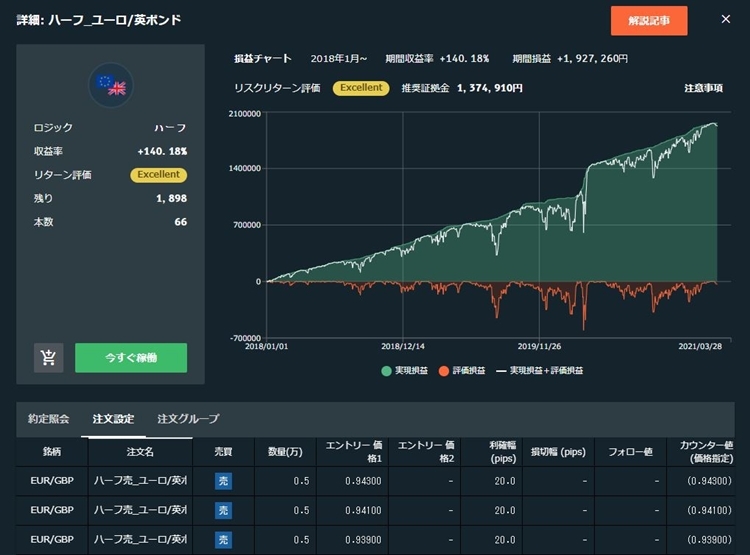The height and width of the screenshot is (555, 750).
Task: Click the Excellent badge in chart header
Action: [x=361, y=88]
